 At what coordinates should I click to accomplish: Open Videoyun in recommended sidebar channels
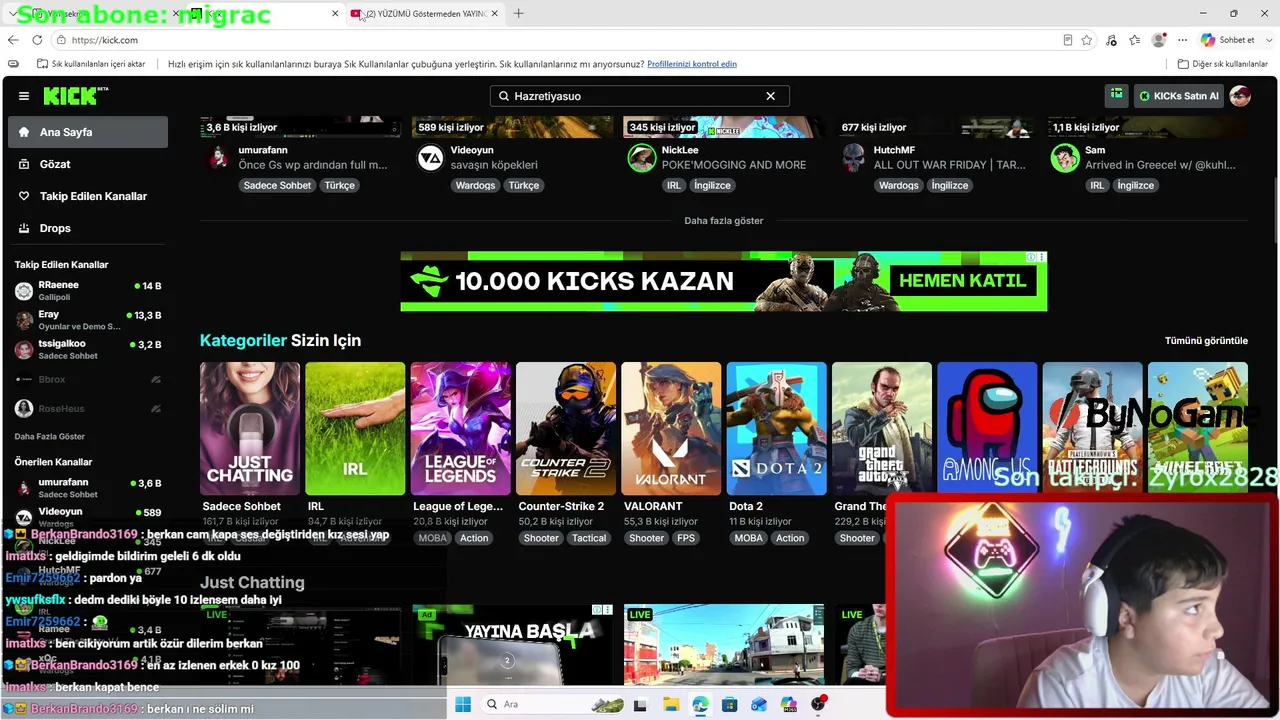[x=88, y=517]
